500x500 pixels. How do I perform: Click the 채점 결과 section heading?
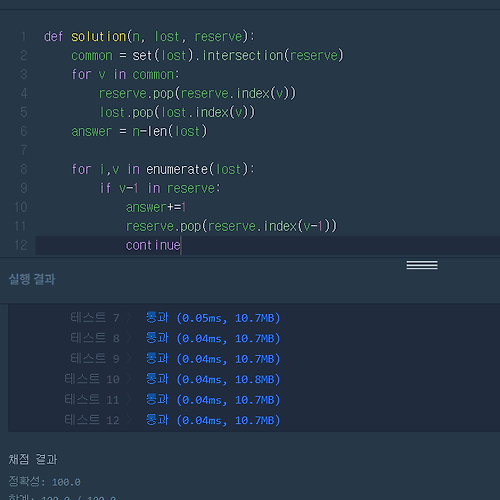(33, 459)
